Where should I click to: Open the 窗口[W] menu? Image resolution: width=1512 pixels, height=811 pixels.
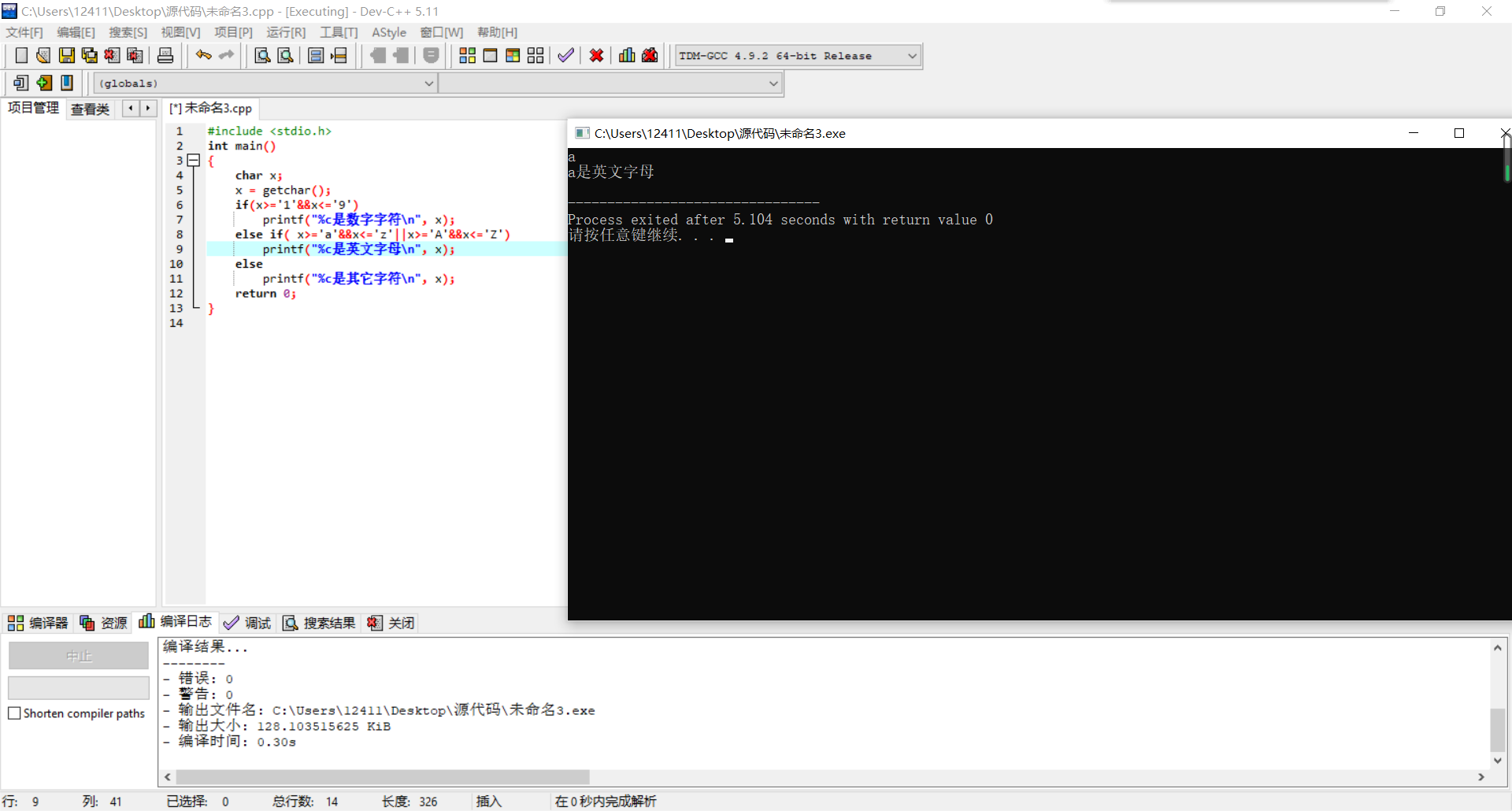coord(442,32)
